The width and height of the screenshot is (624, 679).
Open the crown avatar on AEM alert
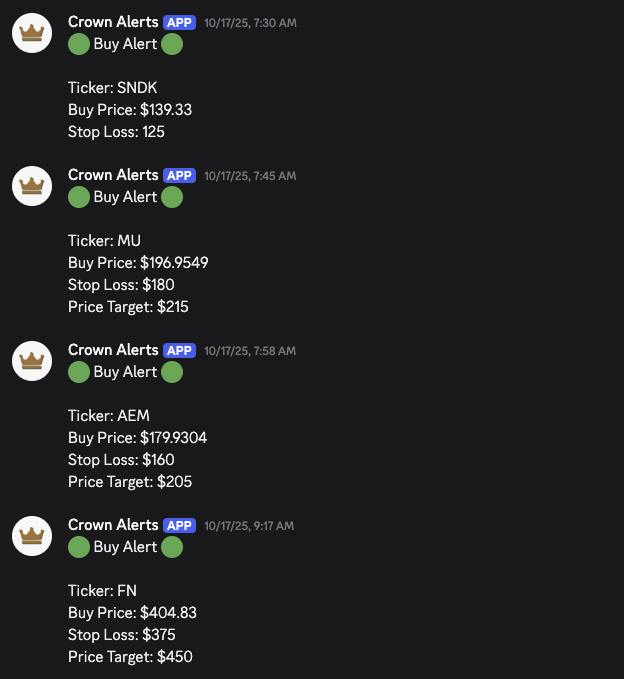tap(32, 361)
